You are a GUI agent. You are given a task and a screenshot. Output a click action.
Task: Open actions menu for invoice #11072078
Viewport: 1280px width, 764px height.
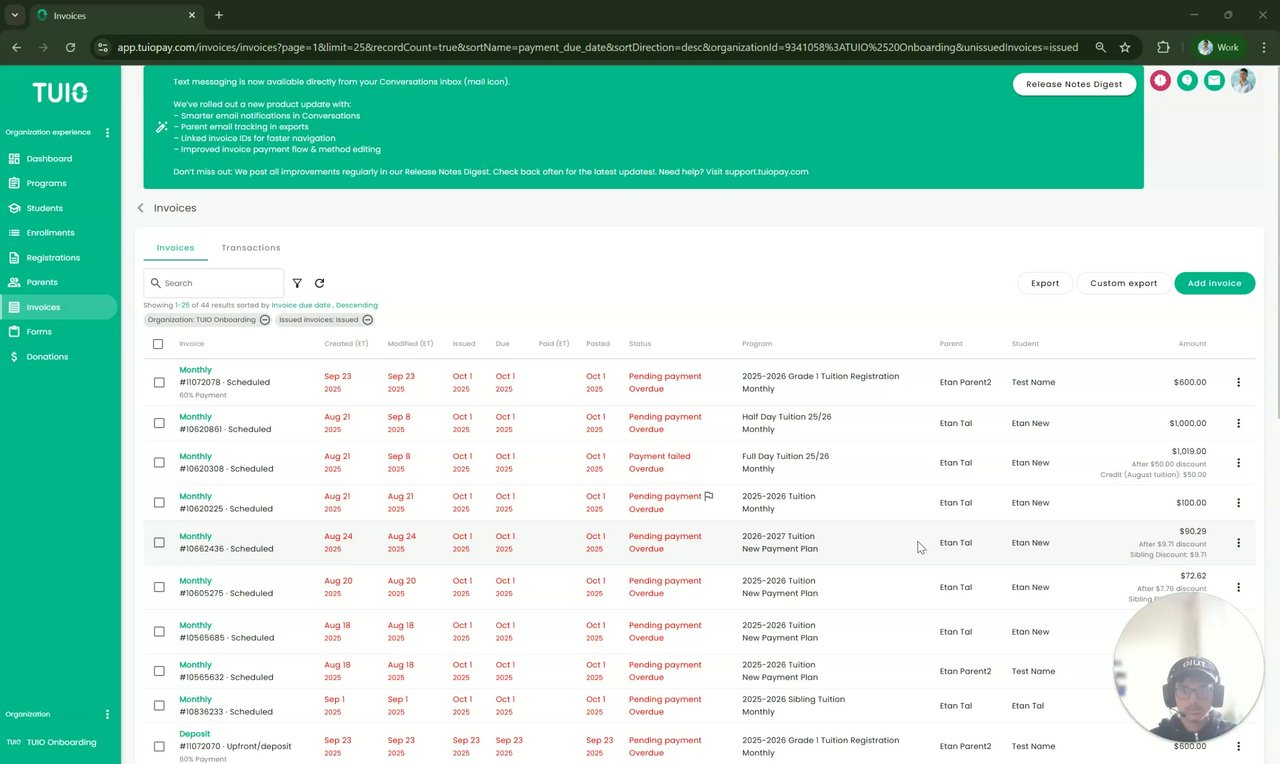[1238, 382]
